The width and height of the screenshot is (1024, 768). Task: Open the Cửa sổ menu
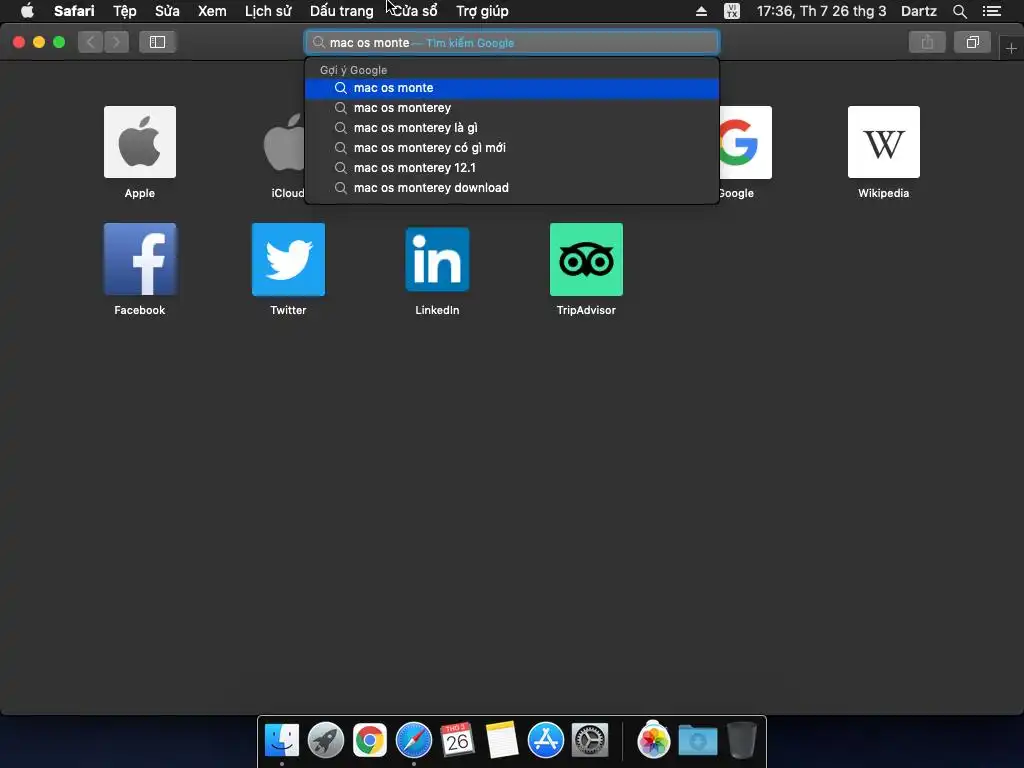(x=415, y=11)
